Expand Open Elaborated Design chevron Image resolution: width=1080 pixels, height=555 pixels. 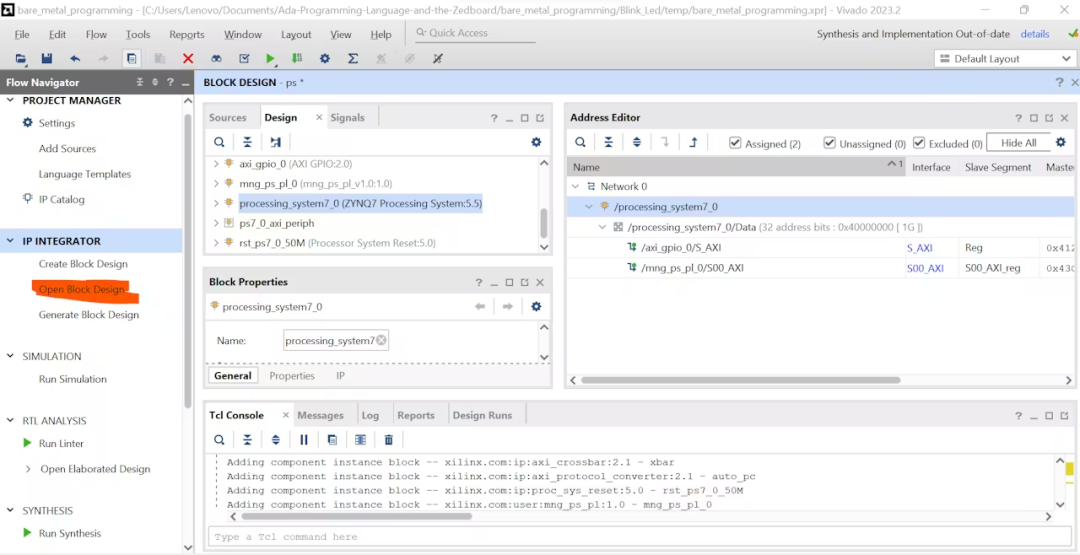[x=28, y=469]
